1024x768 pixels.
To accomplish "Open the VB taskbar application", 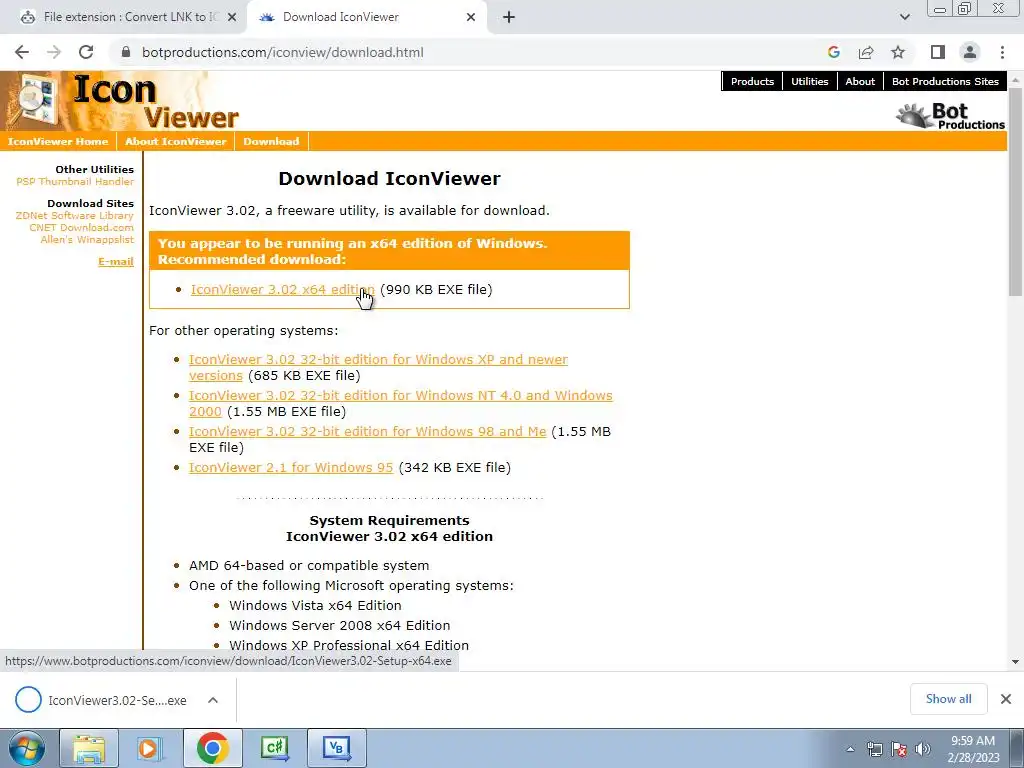I will tap(336, 748).
